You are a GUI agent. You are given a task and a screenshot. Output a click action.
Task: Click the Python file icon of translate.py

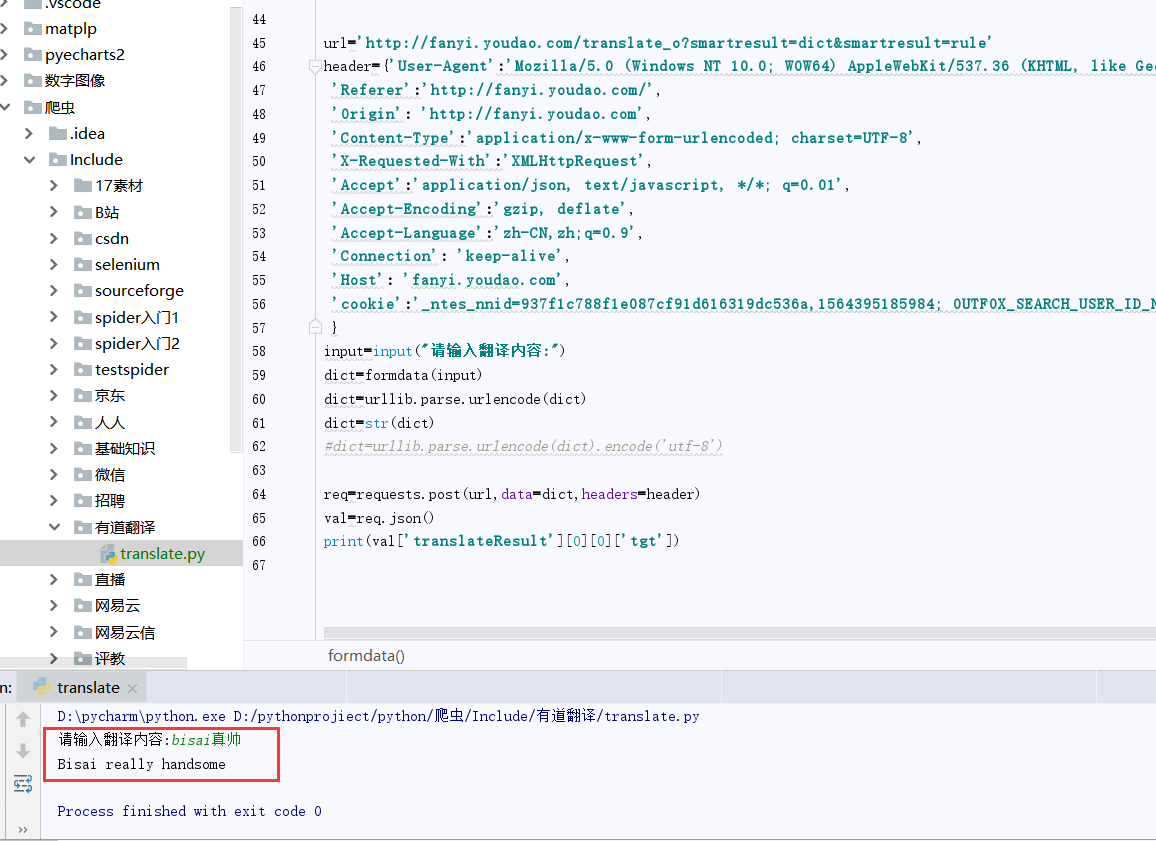coord(108,554)
